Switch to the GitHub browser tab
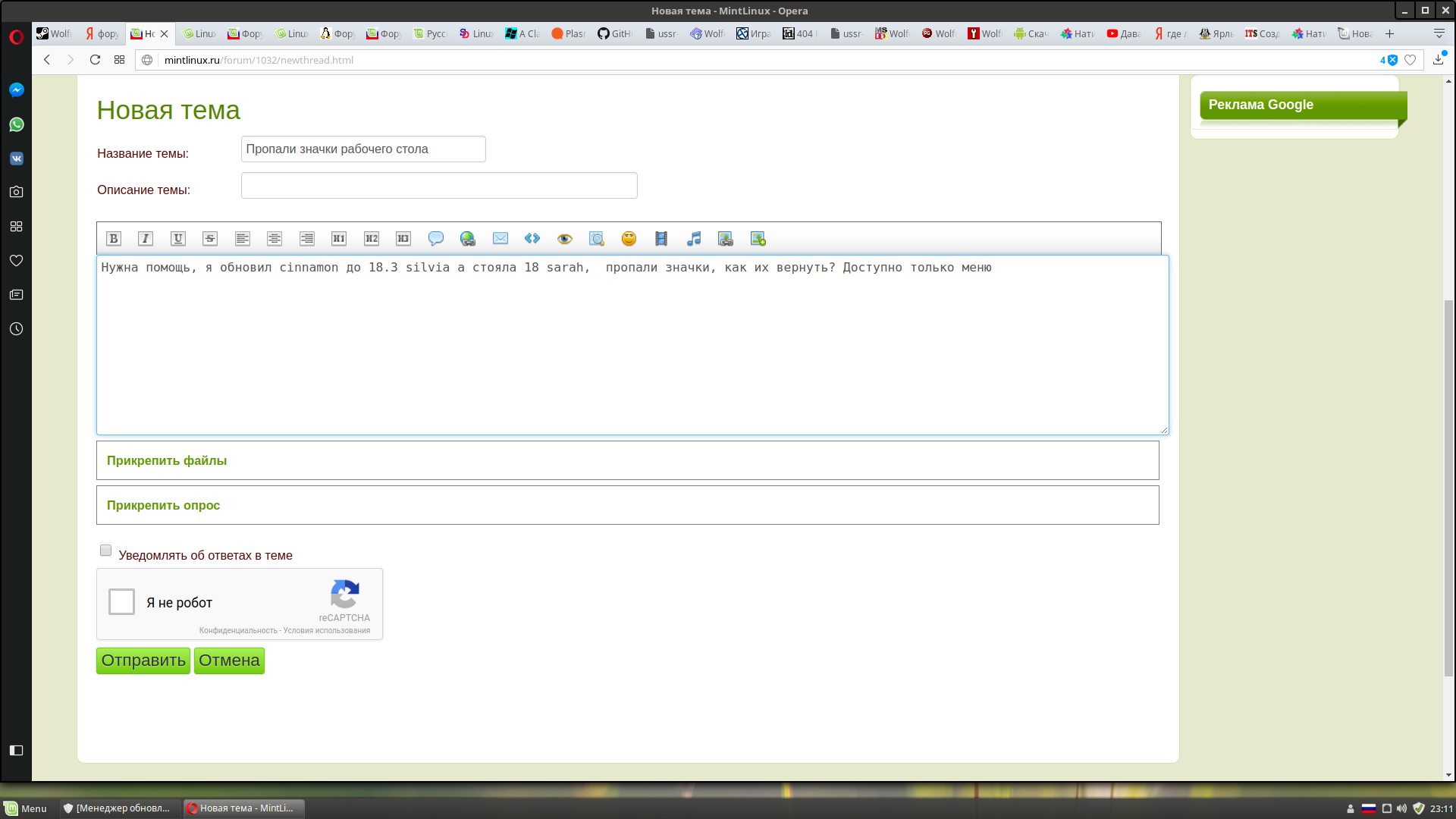This screenshot has height=819, width=1456. pos(614,33)
